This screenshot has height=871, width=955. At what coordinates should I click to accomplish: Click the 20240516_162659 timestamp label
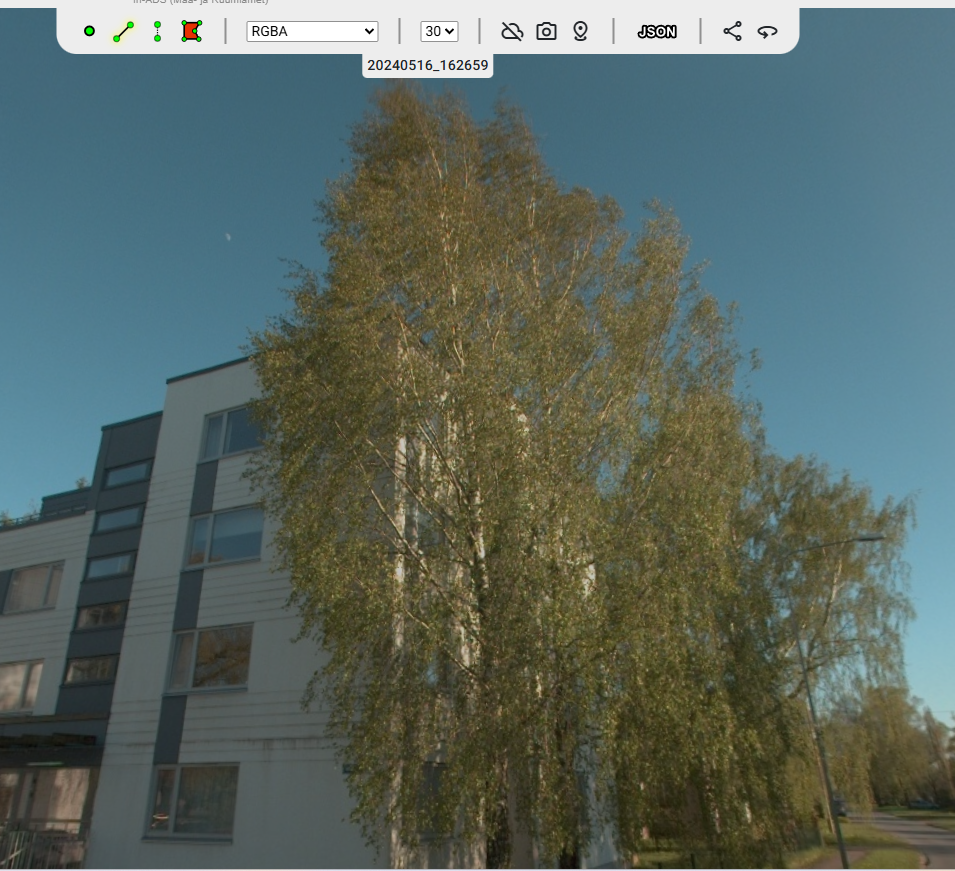coord(429,65)
